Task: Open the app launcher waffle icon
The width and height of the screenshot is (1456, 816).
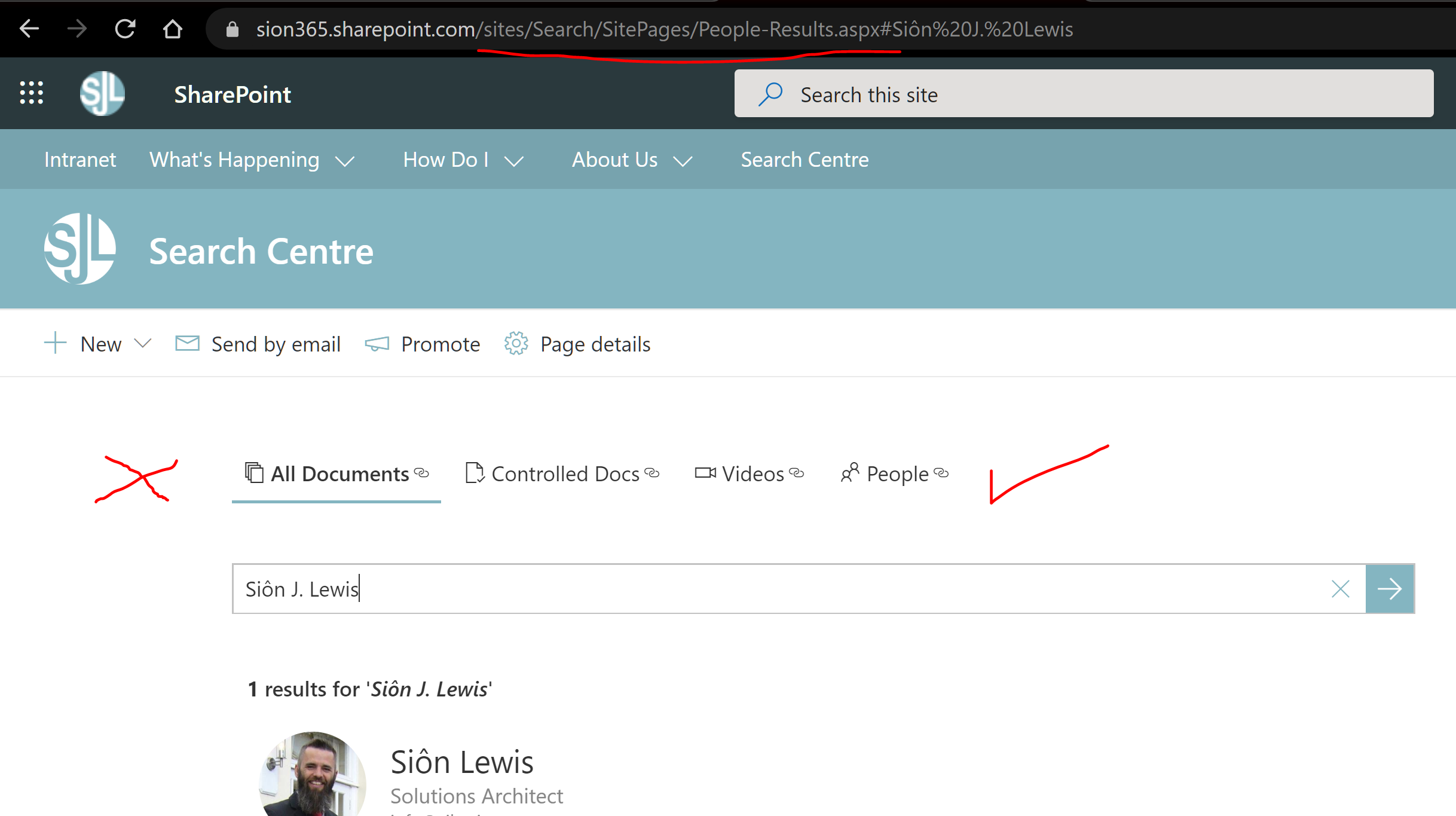Action: [x=32, y=93]
